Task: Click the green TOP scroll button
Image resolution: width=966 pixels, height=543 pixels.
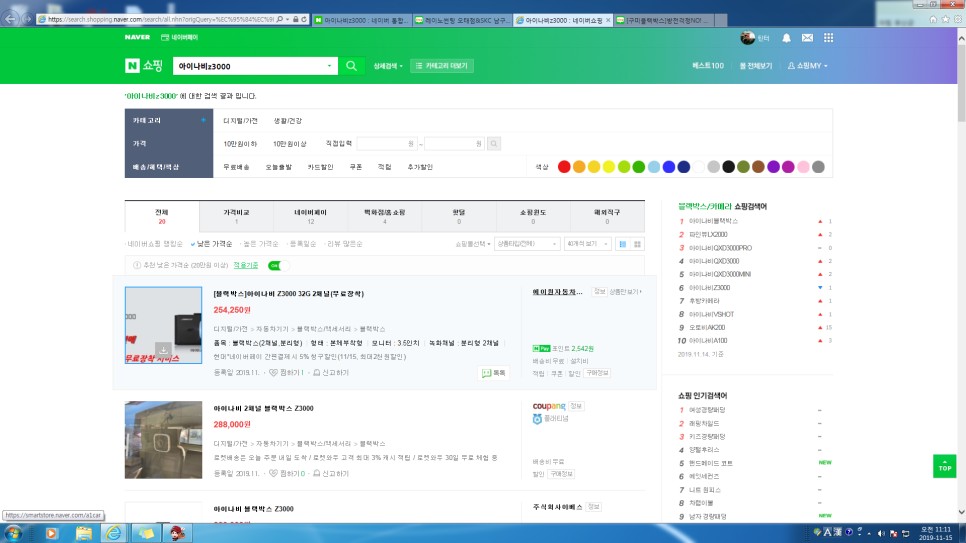Action: (x=944, y=466)
